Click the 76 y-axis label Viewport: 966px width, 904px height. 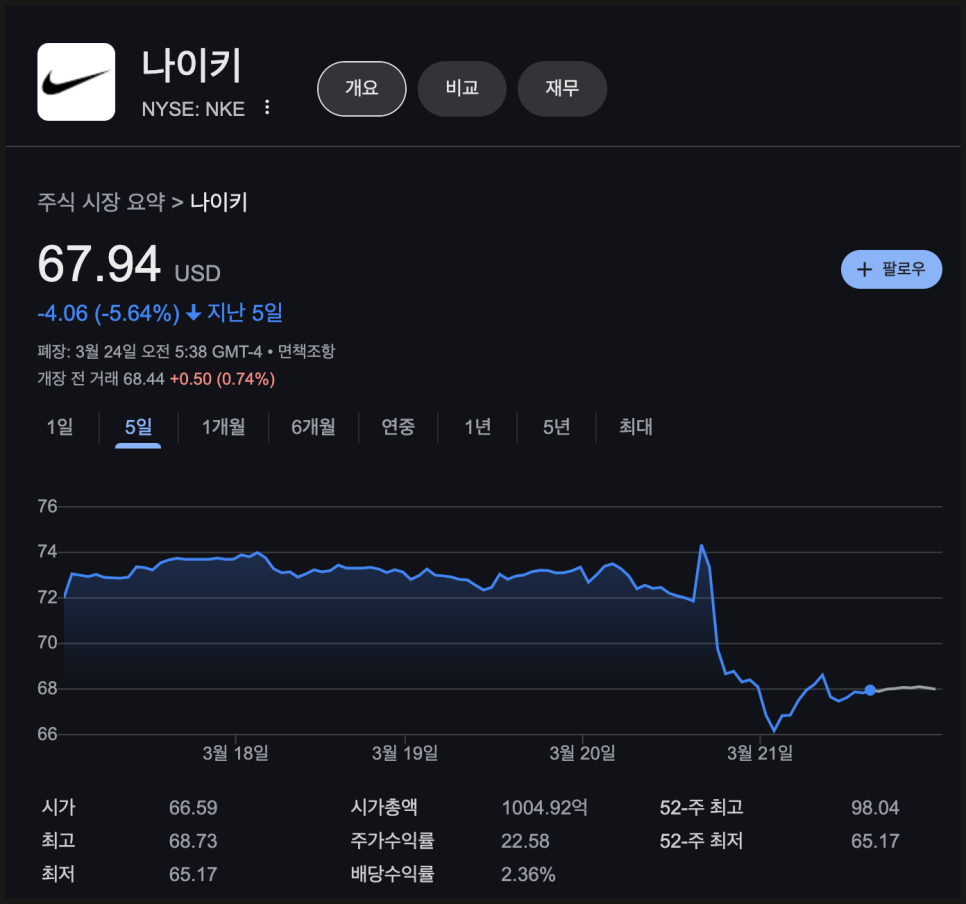pos(47,507)
